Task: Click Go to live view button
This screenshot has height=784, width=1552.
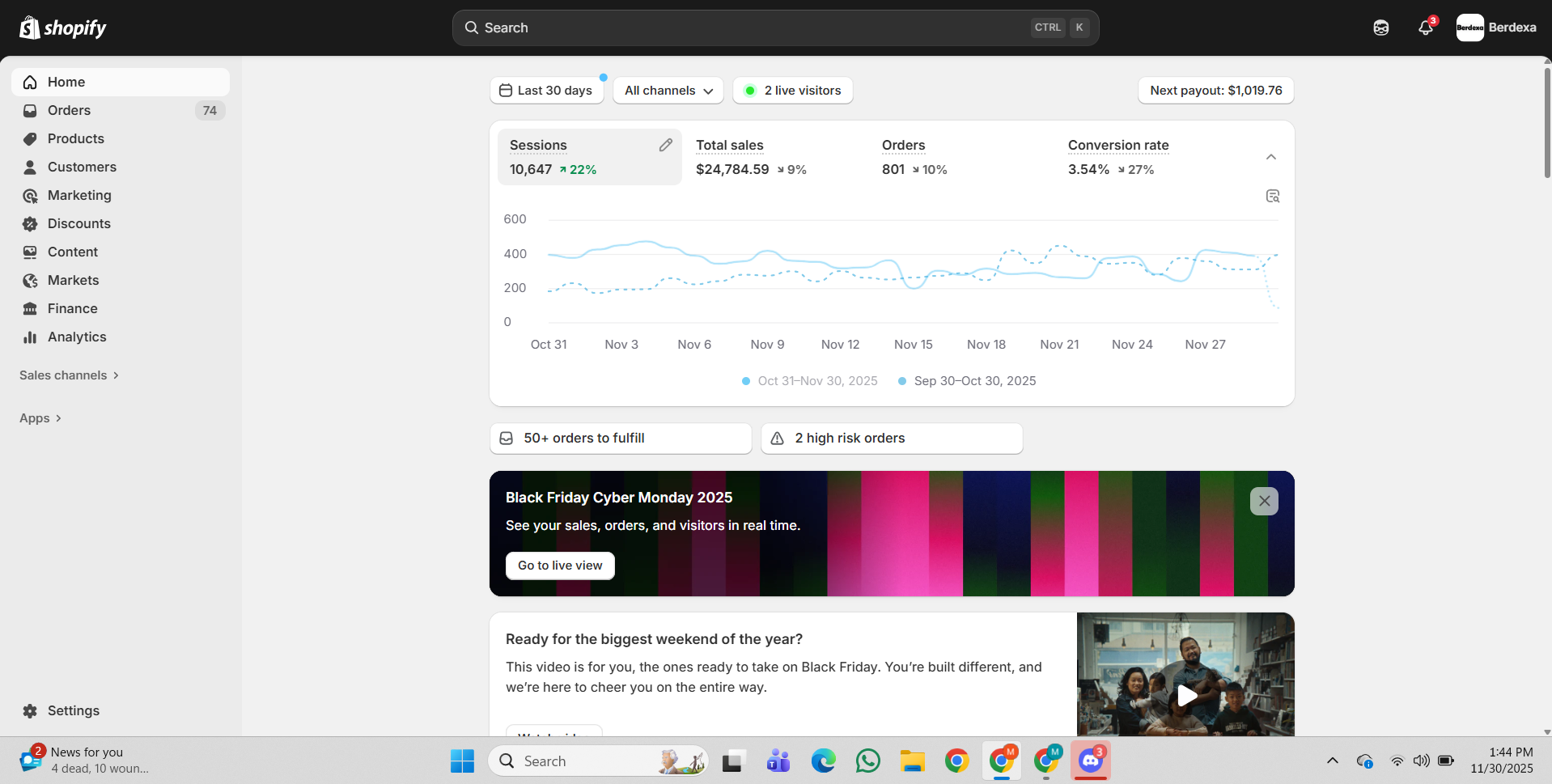Action: [560, 566]
